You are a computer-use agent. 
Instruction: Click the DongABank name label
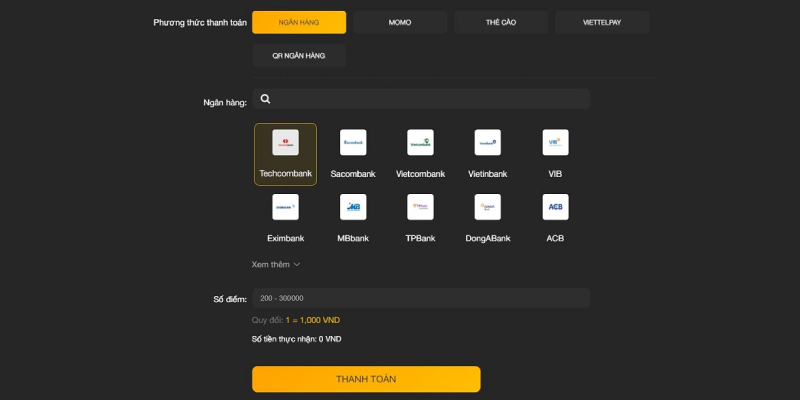(x=488, y=238)
